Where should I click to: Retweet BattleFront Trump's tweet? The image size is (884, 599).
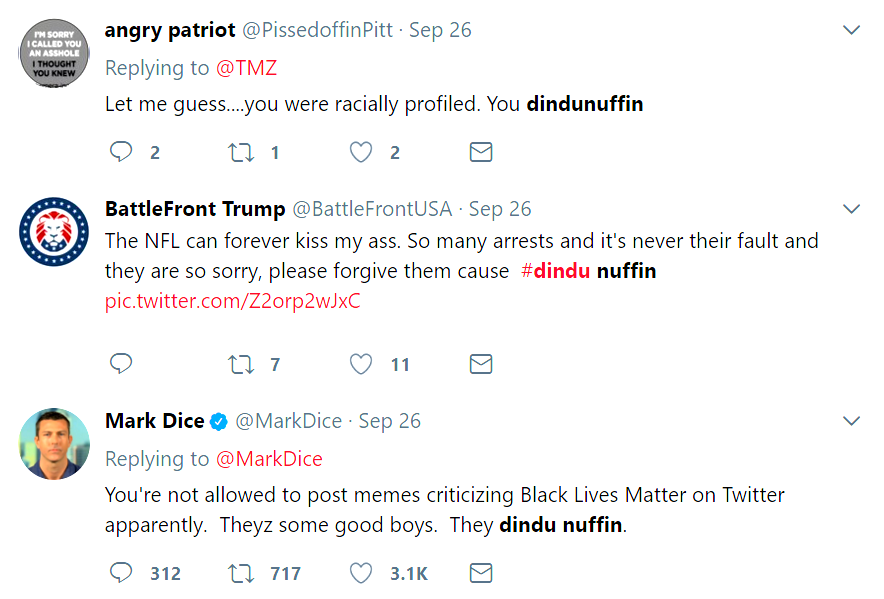[241, 364]
